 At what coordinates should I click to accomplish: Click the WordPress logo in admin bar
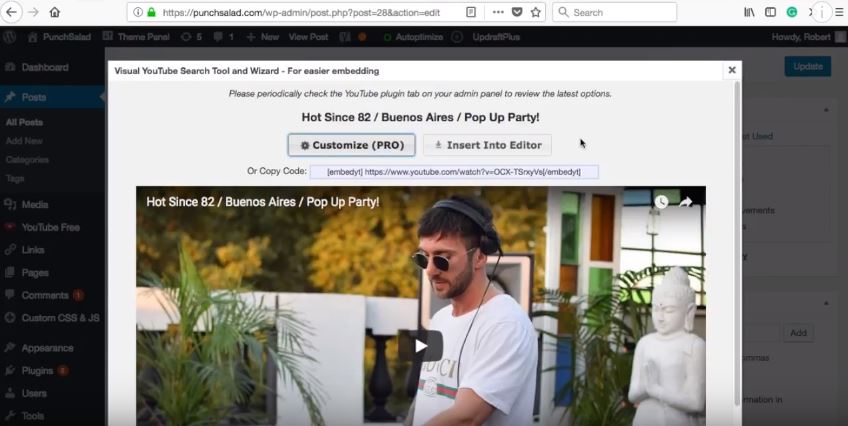(9, 37)
